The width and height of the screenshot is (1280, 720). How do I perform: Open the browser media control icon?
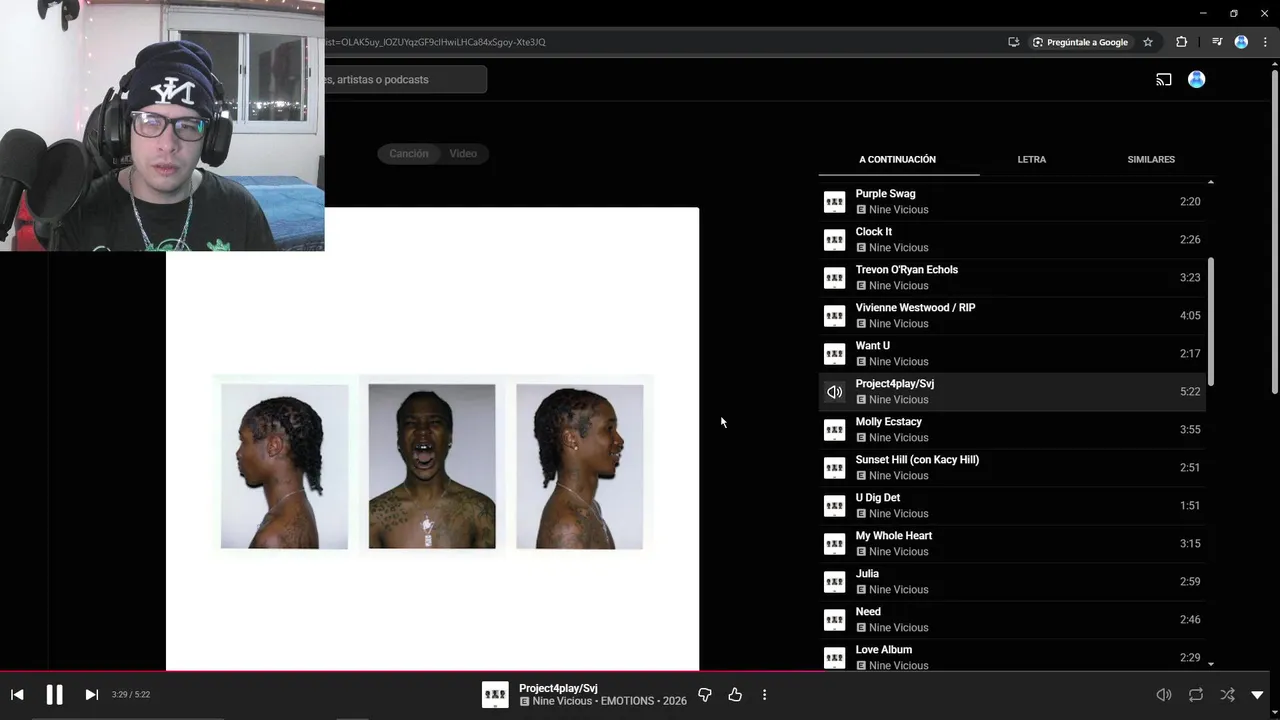coord(1216,42)
